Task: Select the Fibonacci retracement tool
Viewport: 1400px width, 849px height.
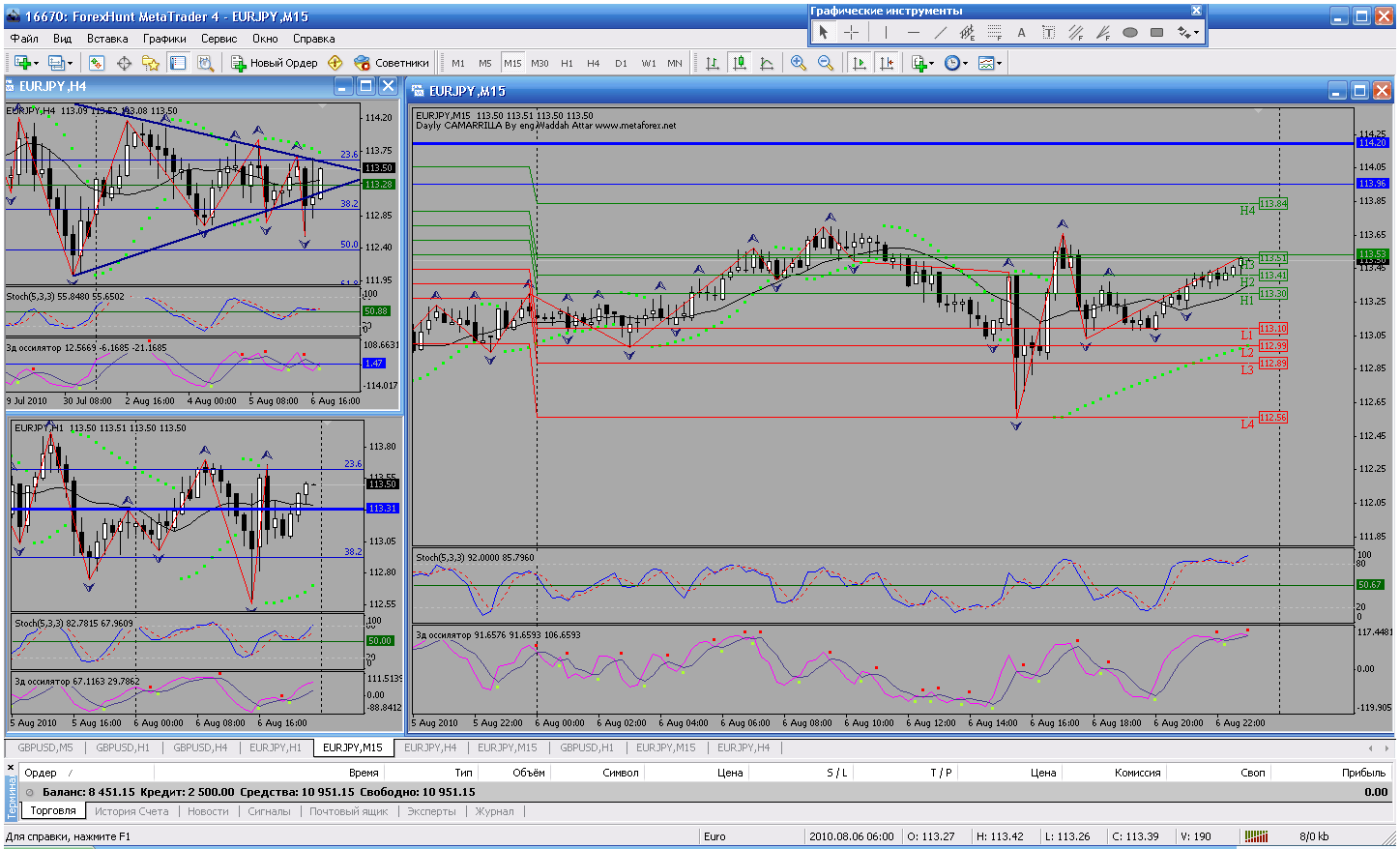Action: point(994,32)
